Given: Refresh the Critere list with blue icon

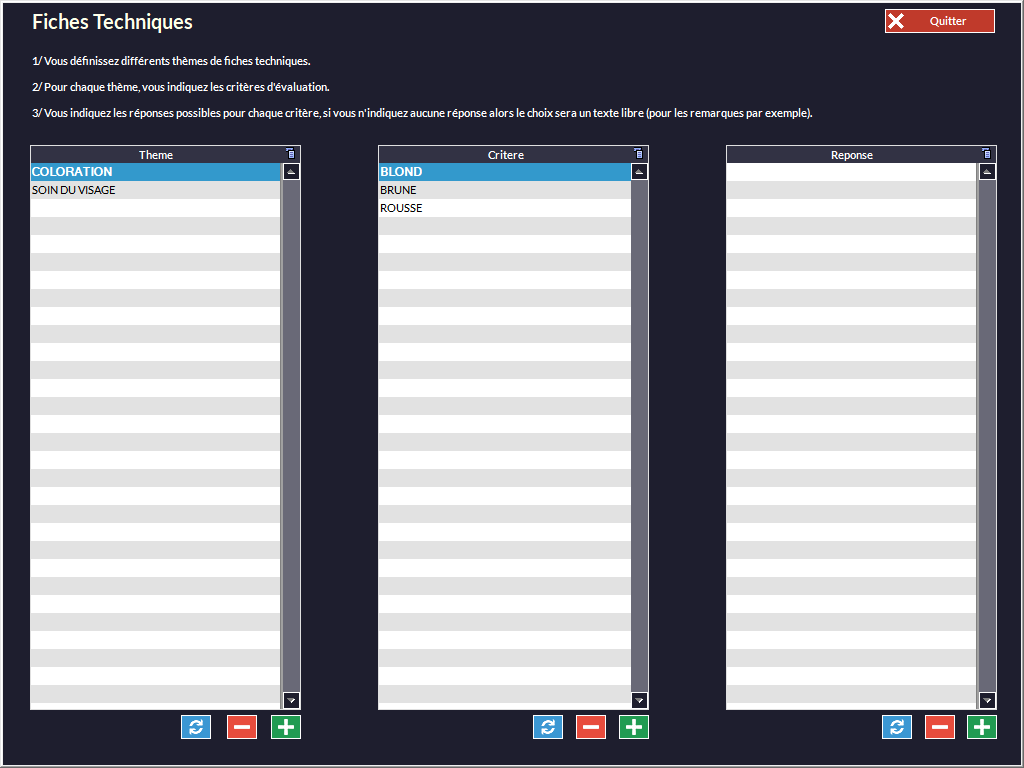Looking at the screenshot, I should point(547,727).
